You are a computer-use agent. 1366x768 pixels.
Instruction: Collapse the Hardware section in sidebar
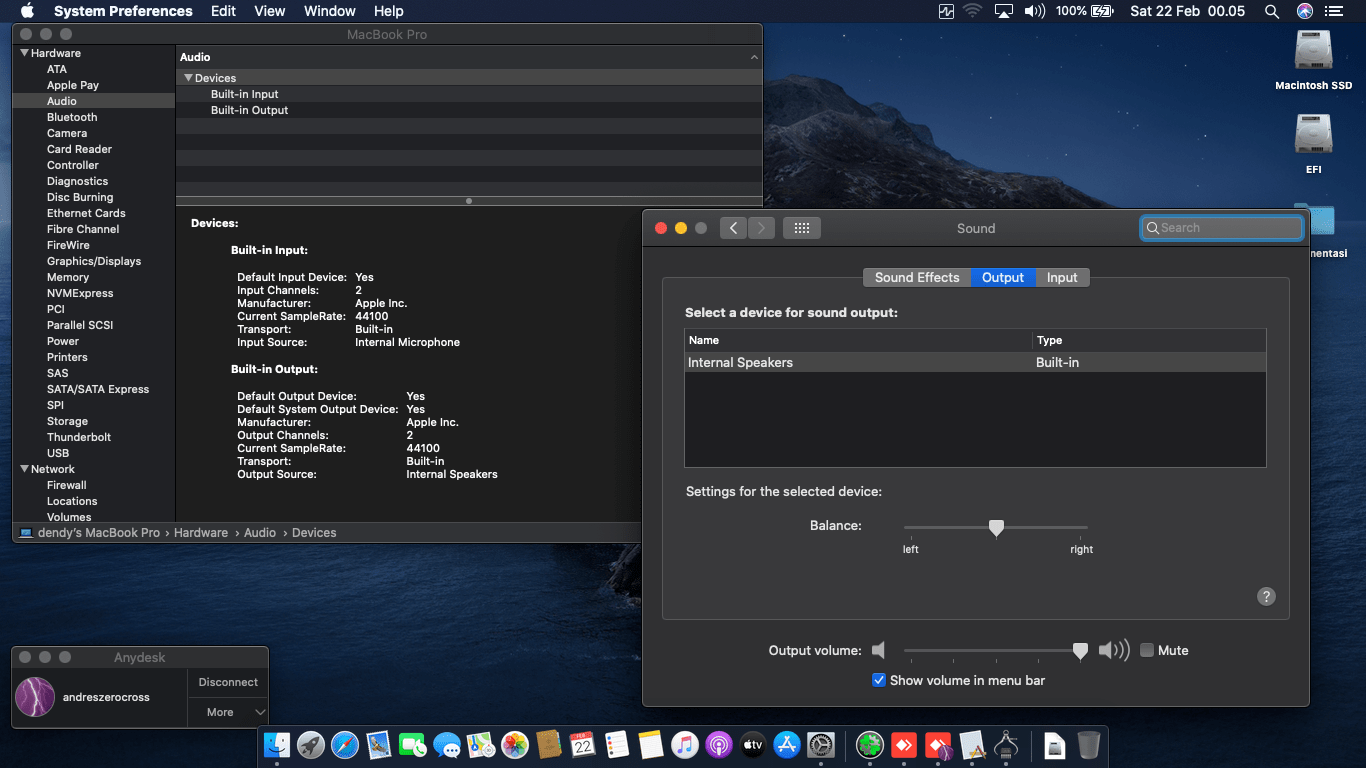point(24,53)
